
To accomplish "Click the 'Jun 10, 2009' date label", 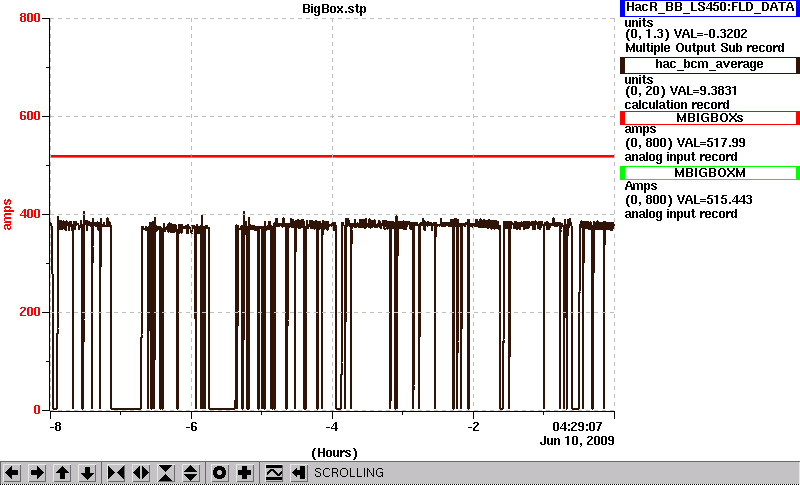I will click(x=577, y=441).
